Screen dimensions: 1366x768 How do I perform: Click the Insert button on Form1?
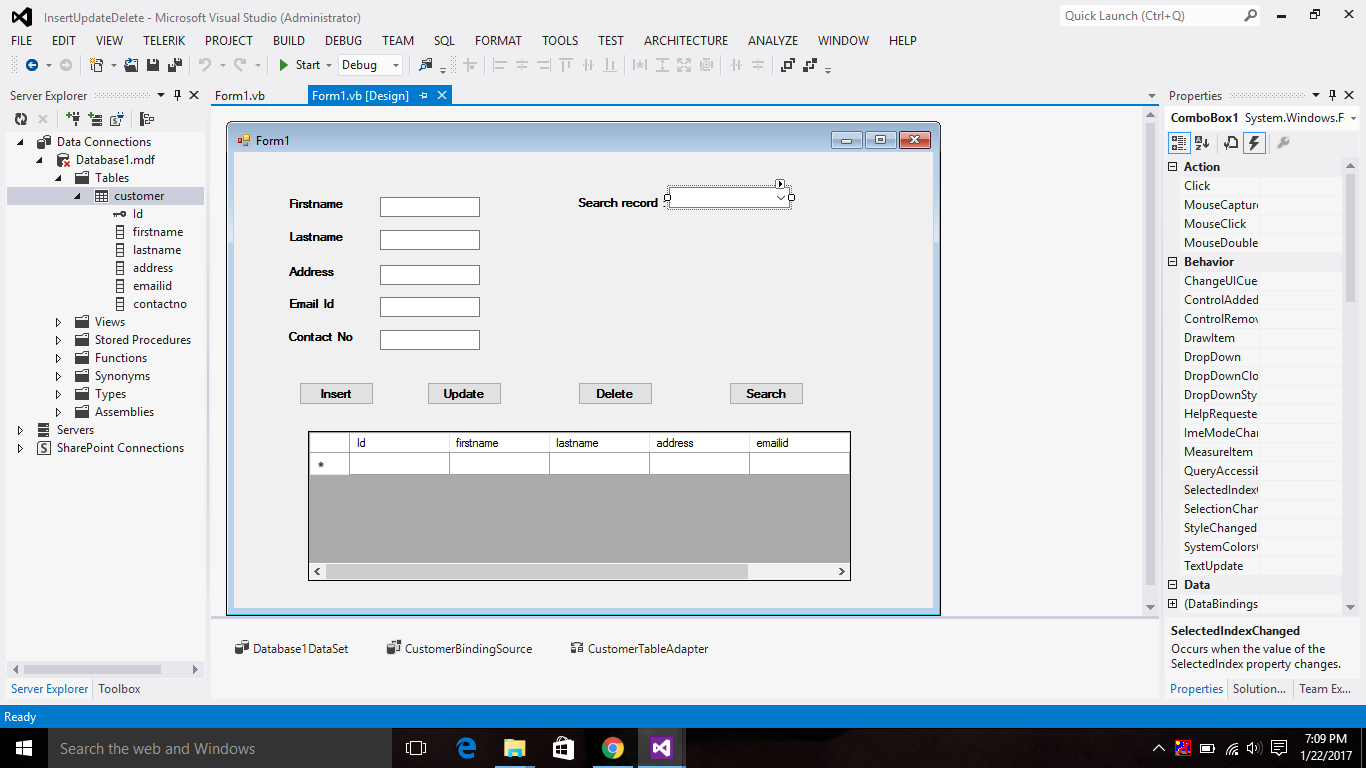336,393
